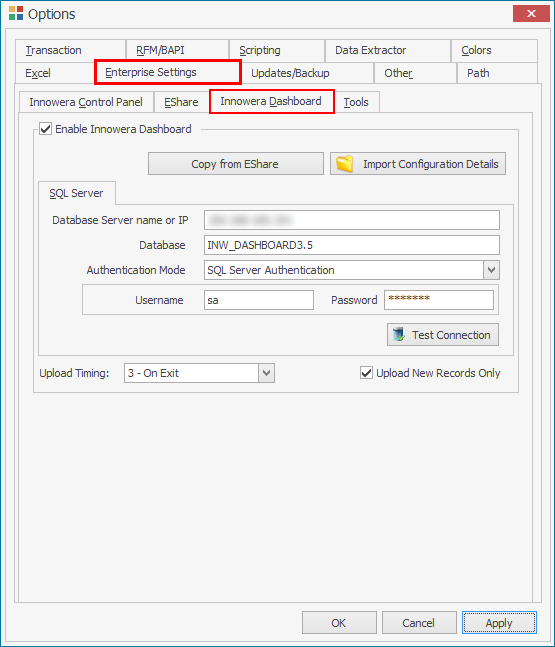555x647 pixels.
Task: Click the Username field containing sa
Action: coord(259,300)
